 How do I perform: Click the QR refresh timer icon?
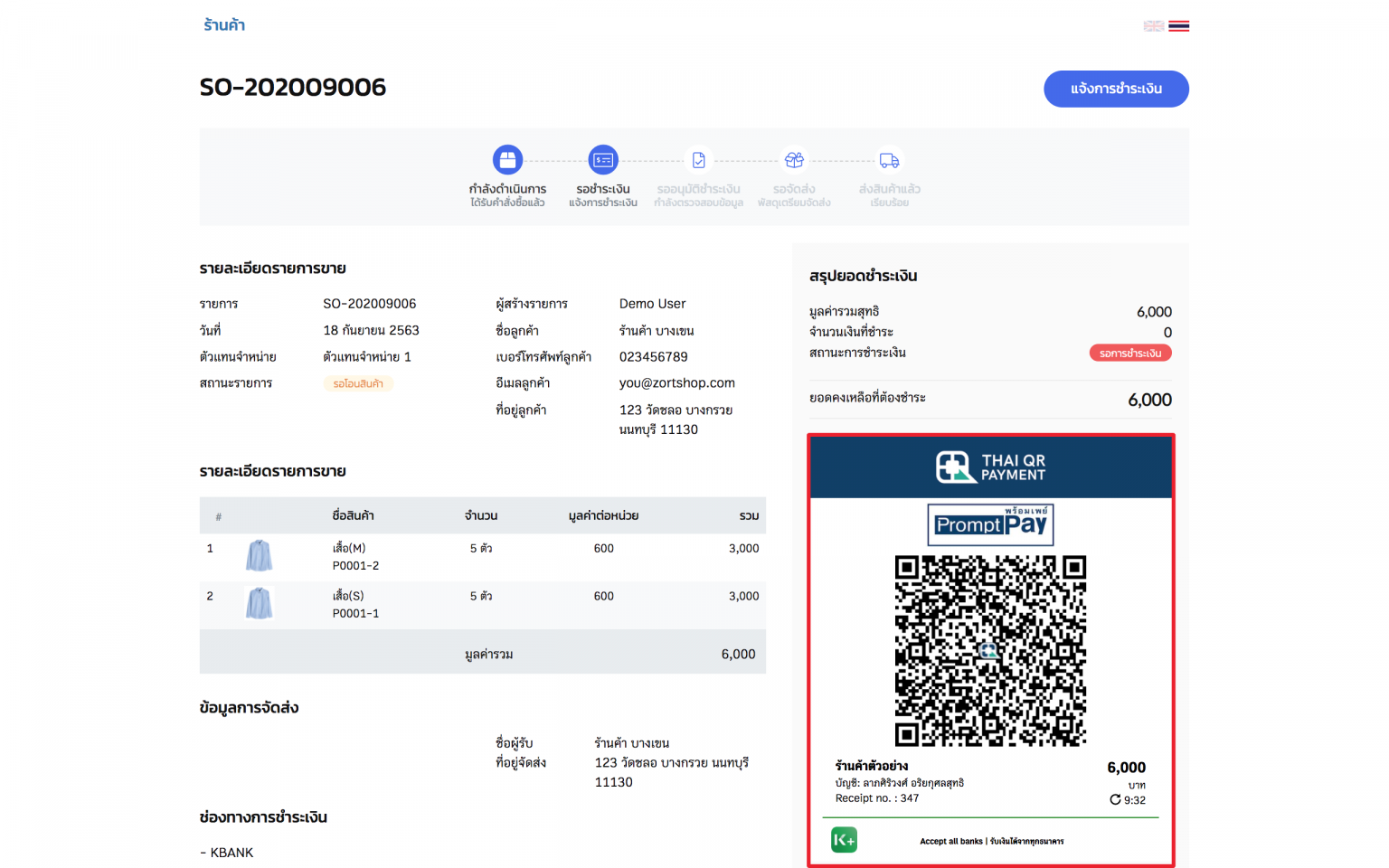[x=1116, y=799]
